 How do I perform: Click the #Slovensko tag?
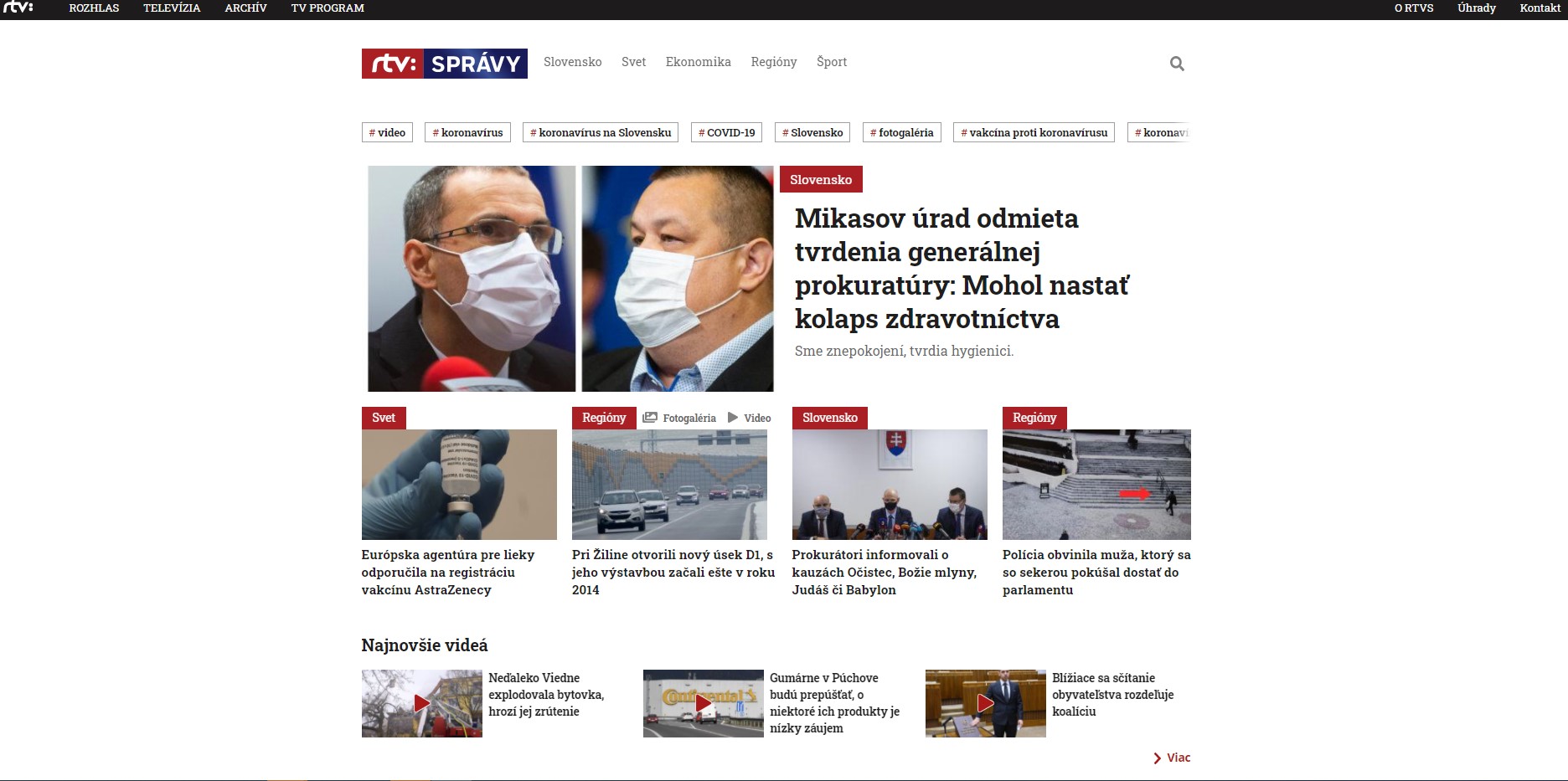(x=812, y=132)
